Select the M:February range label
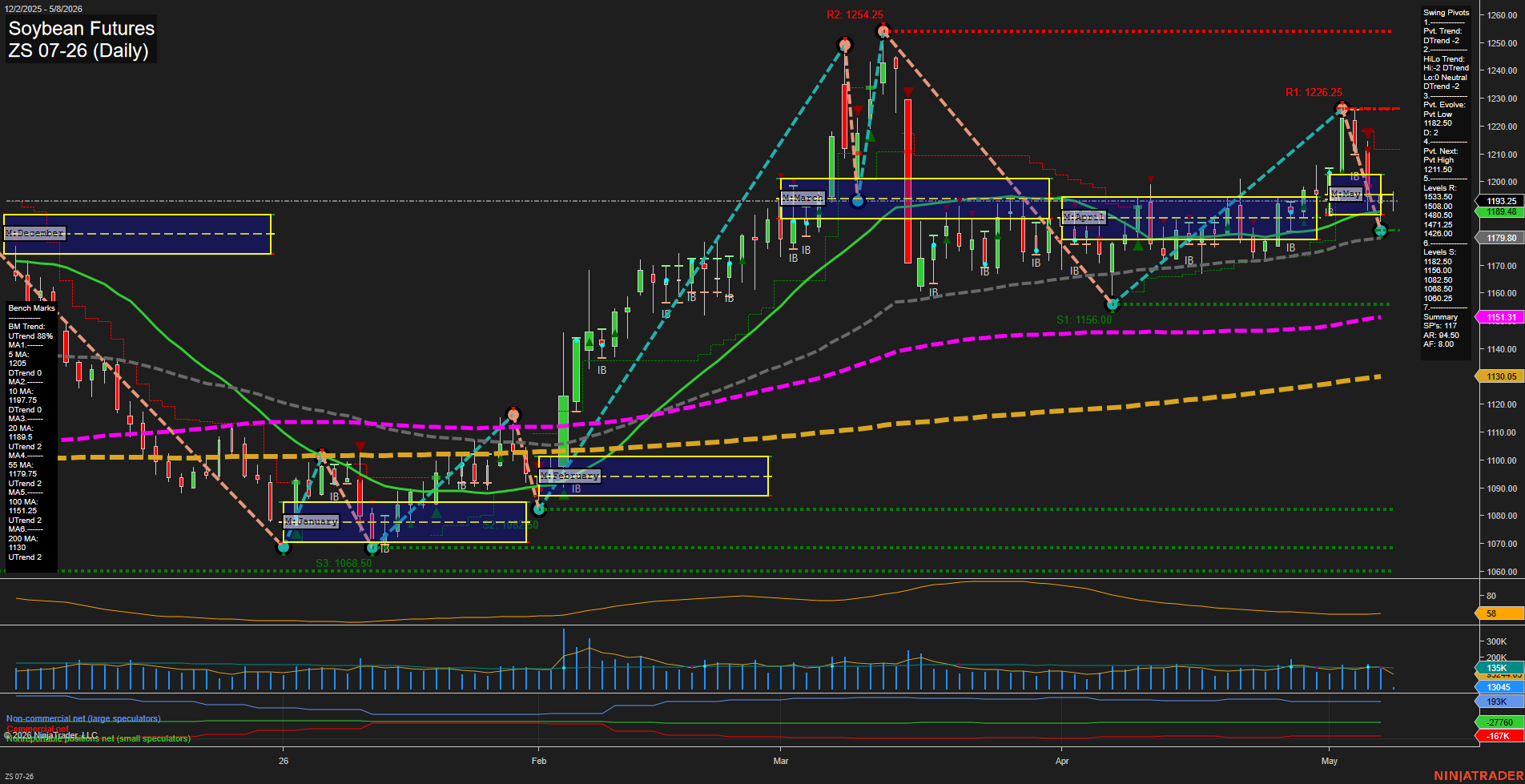Image resolution: width=1525 pixels, height=784 pixels. [x=569, y=476]
